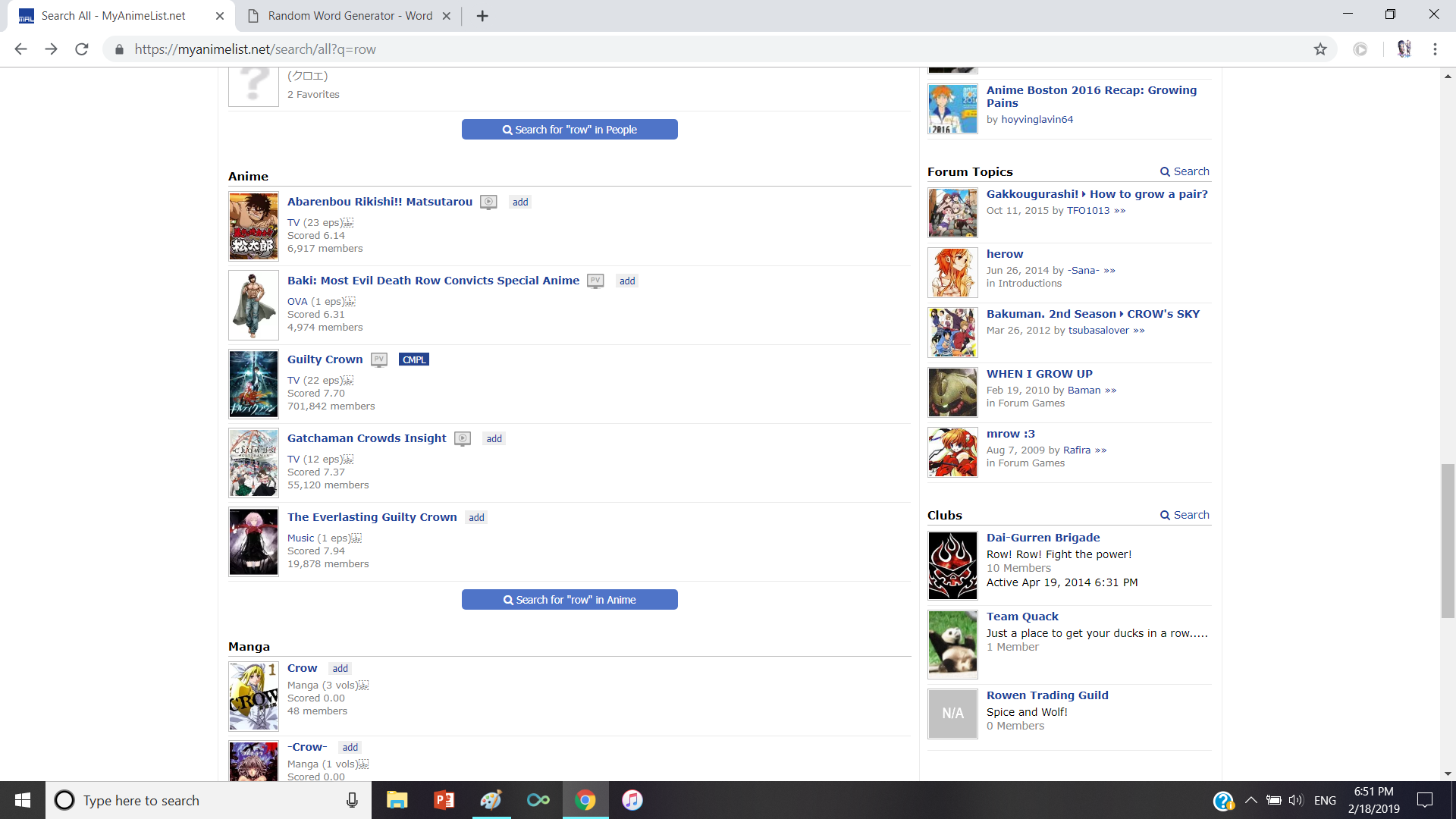This screenshot has height=819, width=1456.
Task: Click PV icon beside Baki Death Row Convicts
Action: click(595, 281)
